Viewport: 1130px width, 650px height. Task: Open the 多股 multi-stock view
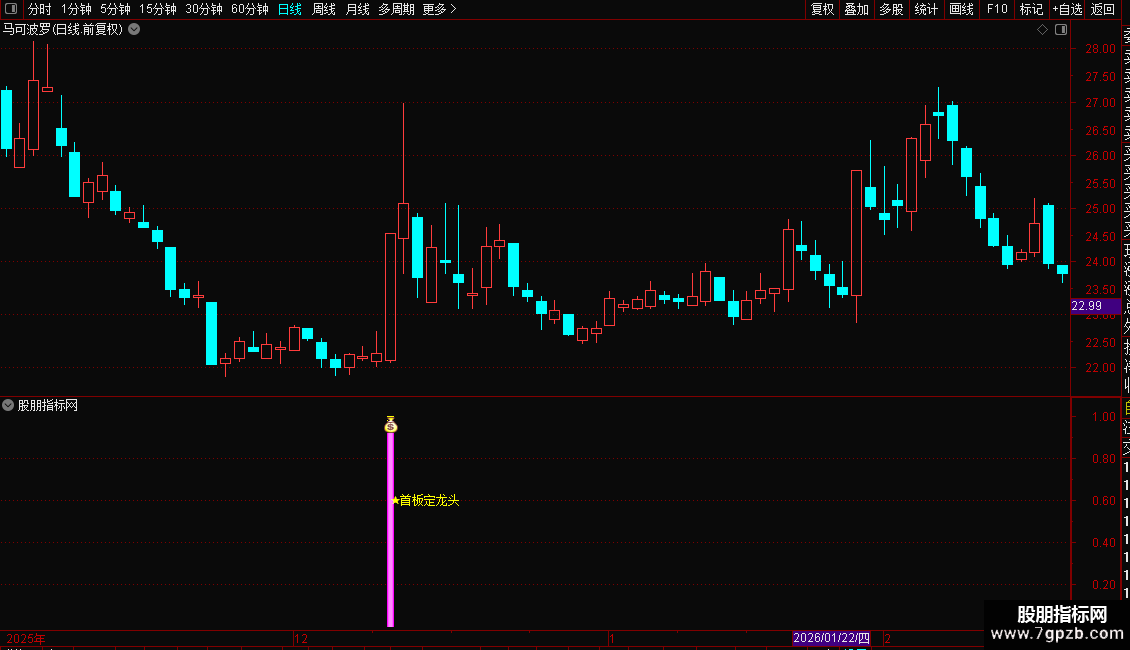click(x=891, y=9)
